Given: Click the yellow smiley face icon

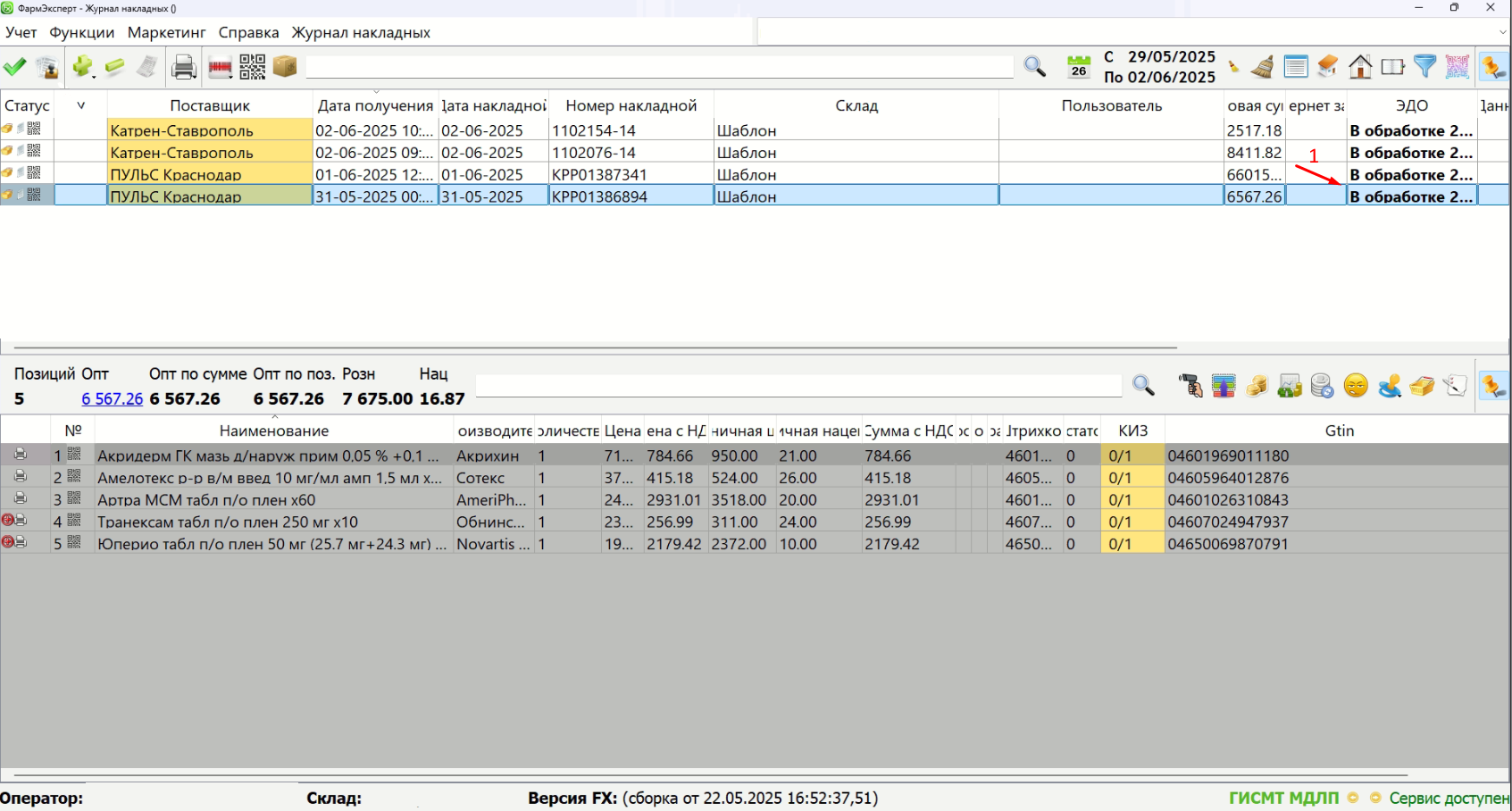Looking at the screenshot, I should tap(1356, 386).
